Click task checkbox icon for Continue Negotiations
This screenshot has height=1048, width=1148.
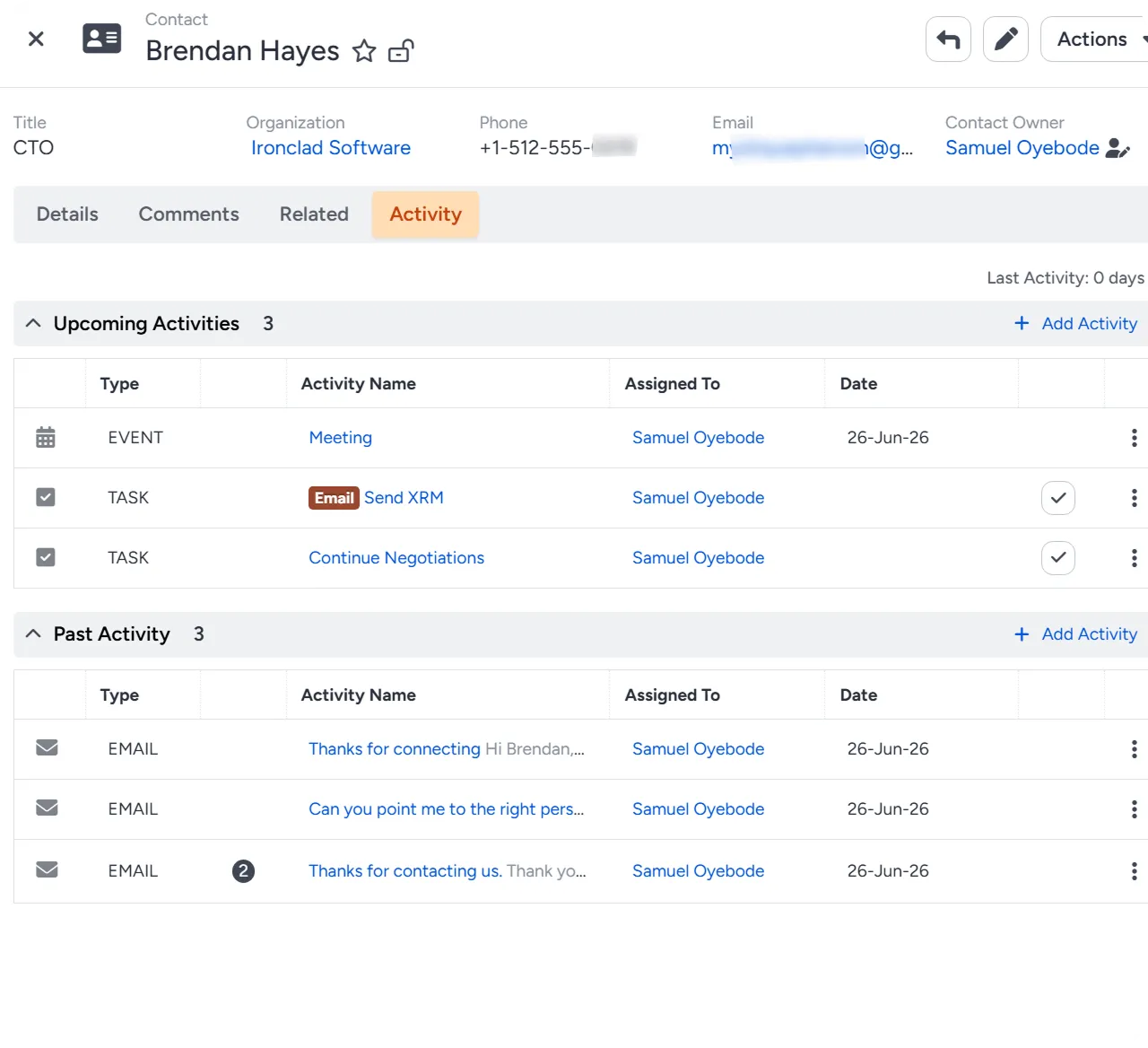point(46,557)
